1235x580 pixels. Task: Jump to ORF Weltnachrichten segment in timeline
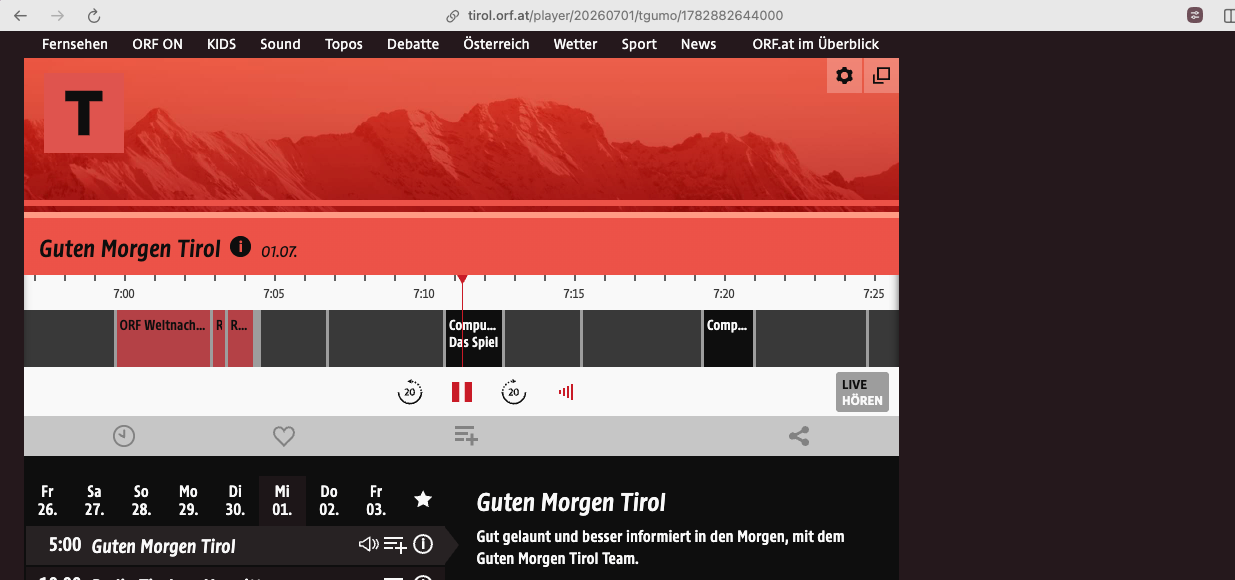pyautogui.click(x=163, y=338)
